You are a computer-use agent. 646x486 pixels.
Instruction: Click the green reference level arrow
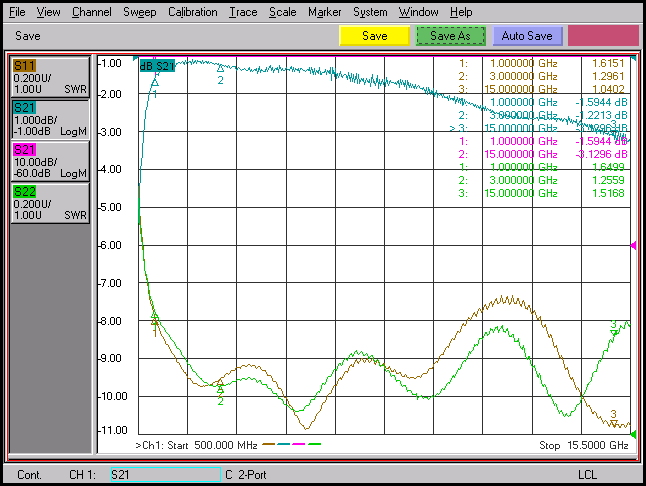[x=633, y=434]
